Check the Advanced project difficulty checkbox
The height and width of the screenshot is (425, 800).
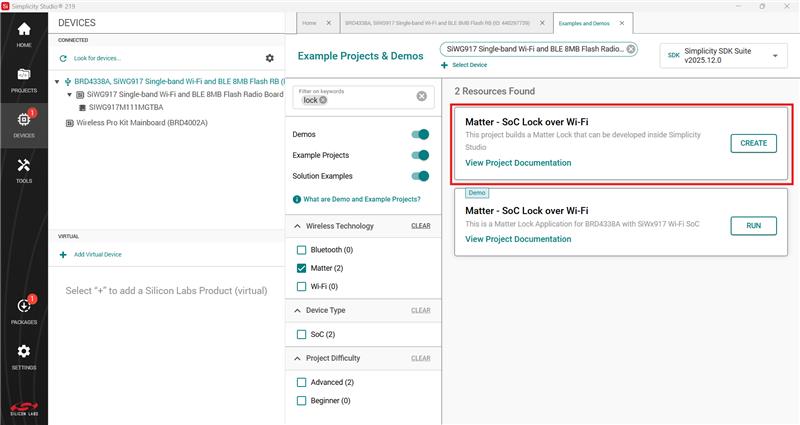point(302,382)
